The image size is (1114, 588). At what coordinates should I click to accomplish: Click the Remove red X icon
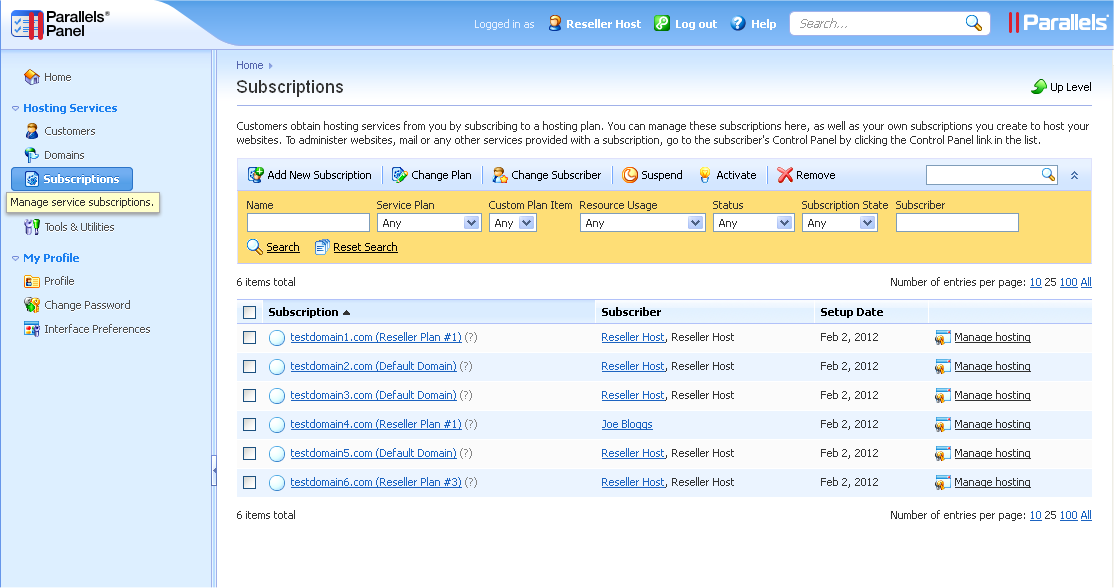pos(785,175)
